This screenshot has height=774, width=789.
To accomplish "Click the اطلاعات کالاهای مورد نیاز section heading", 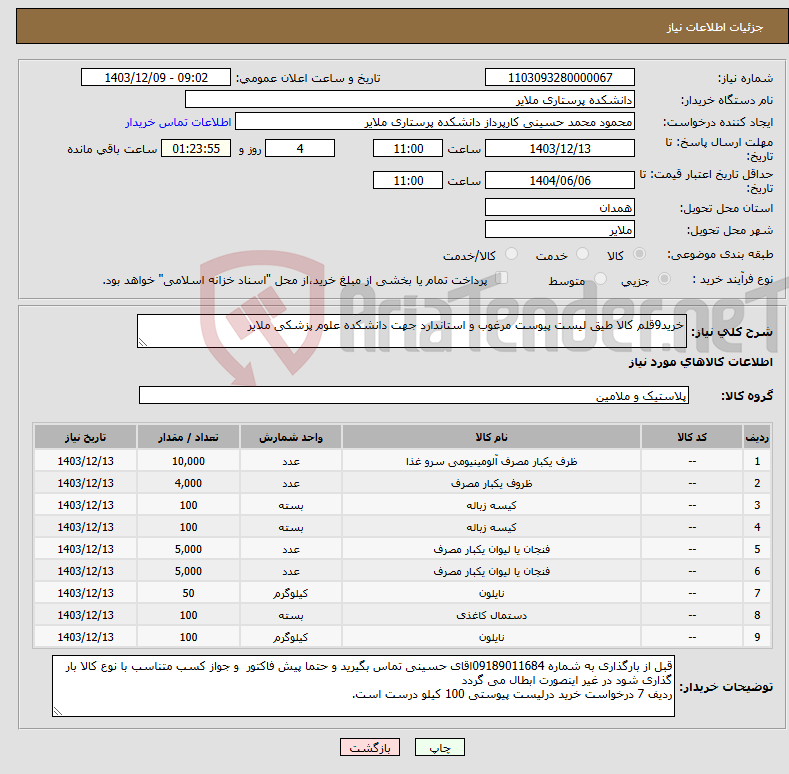I will [x=700, y=362].
